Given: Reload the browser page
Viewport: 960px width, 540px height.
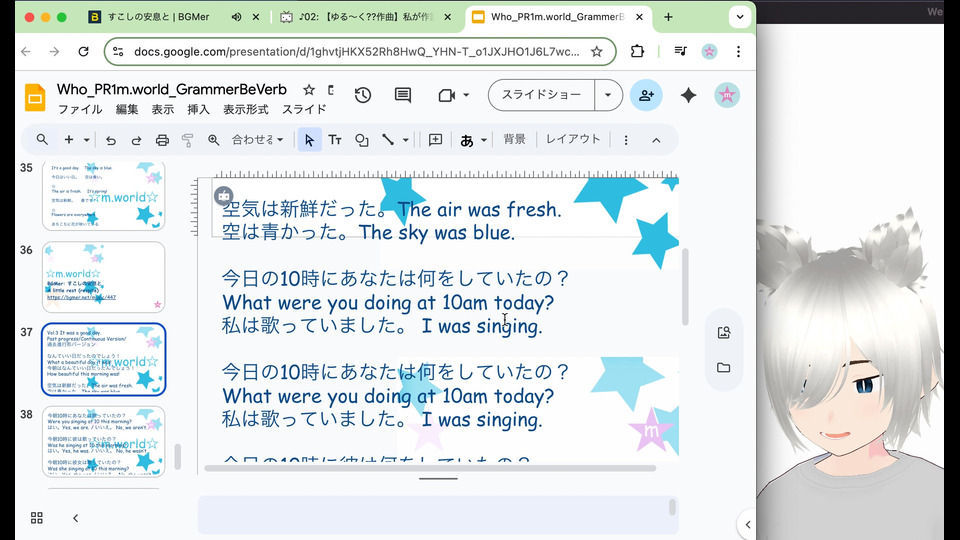Looking at the screenshot, I should [84, 51].
